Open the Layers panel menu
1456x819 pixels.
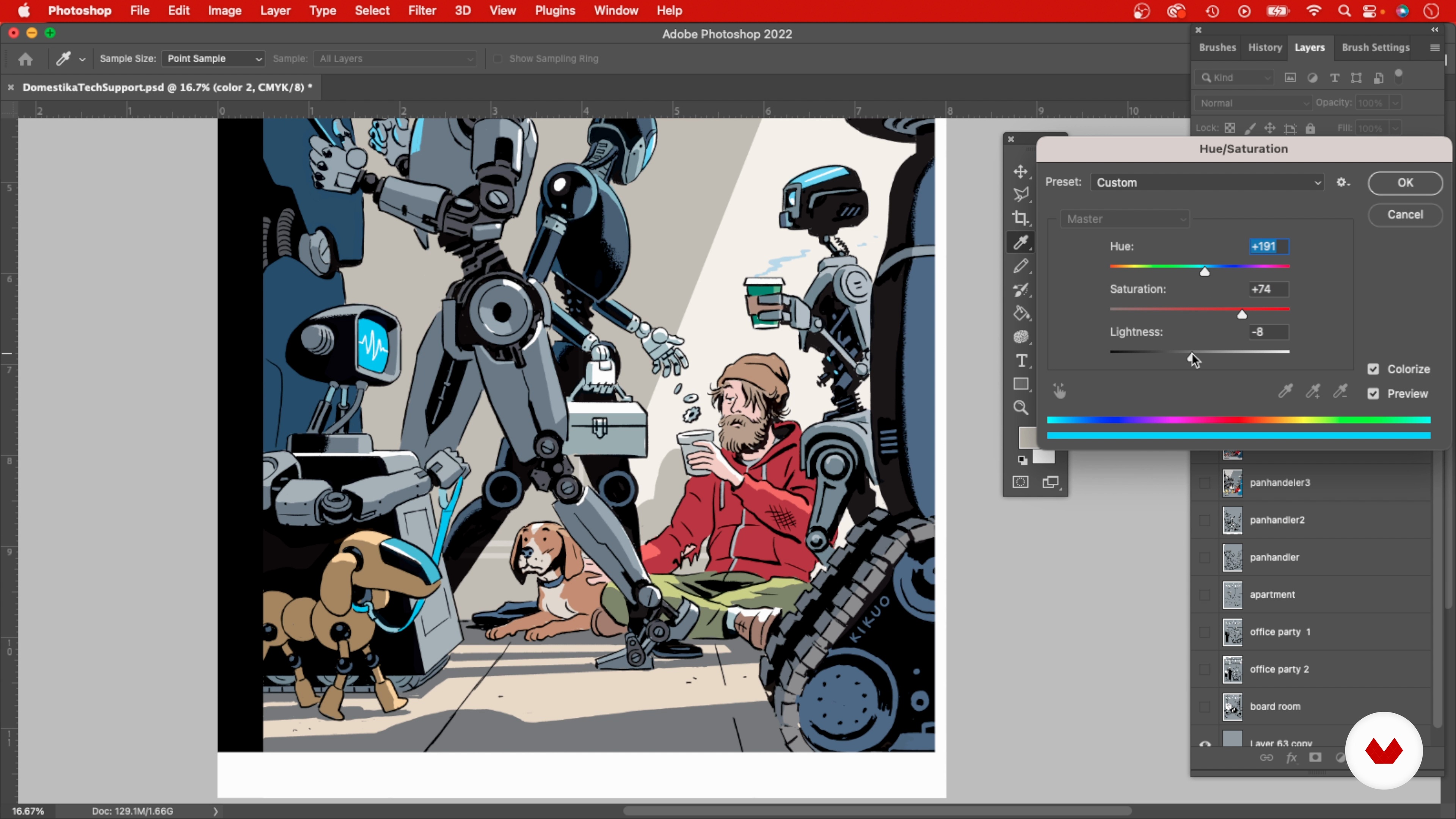1434,48
